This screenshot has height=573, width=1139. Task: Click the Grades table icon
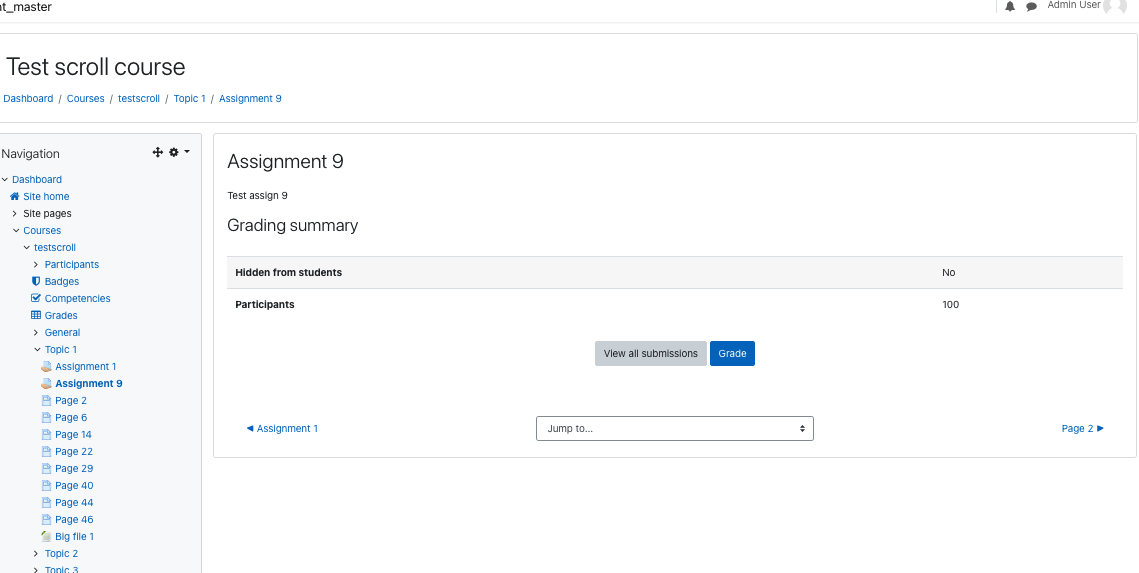coord(36,315)
